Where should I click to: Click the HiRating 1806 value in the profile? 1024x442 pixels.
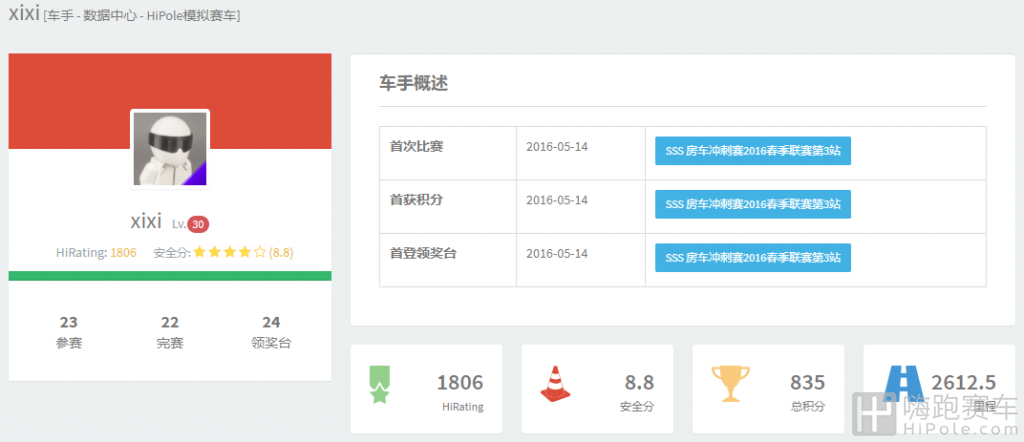(x=123, y=253)
